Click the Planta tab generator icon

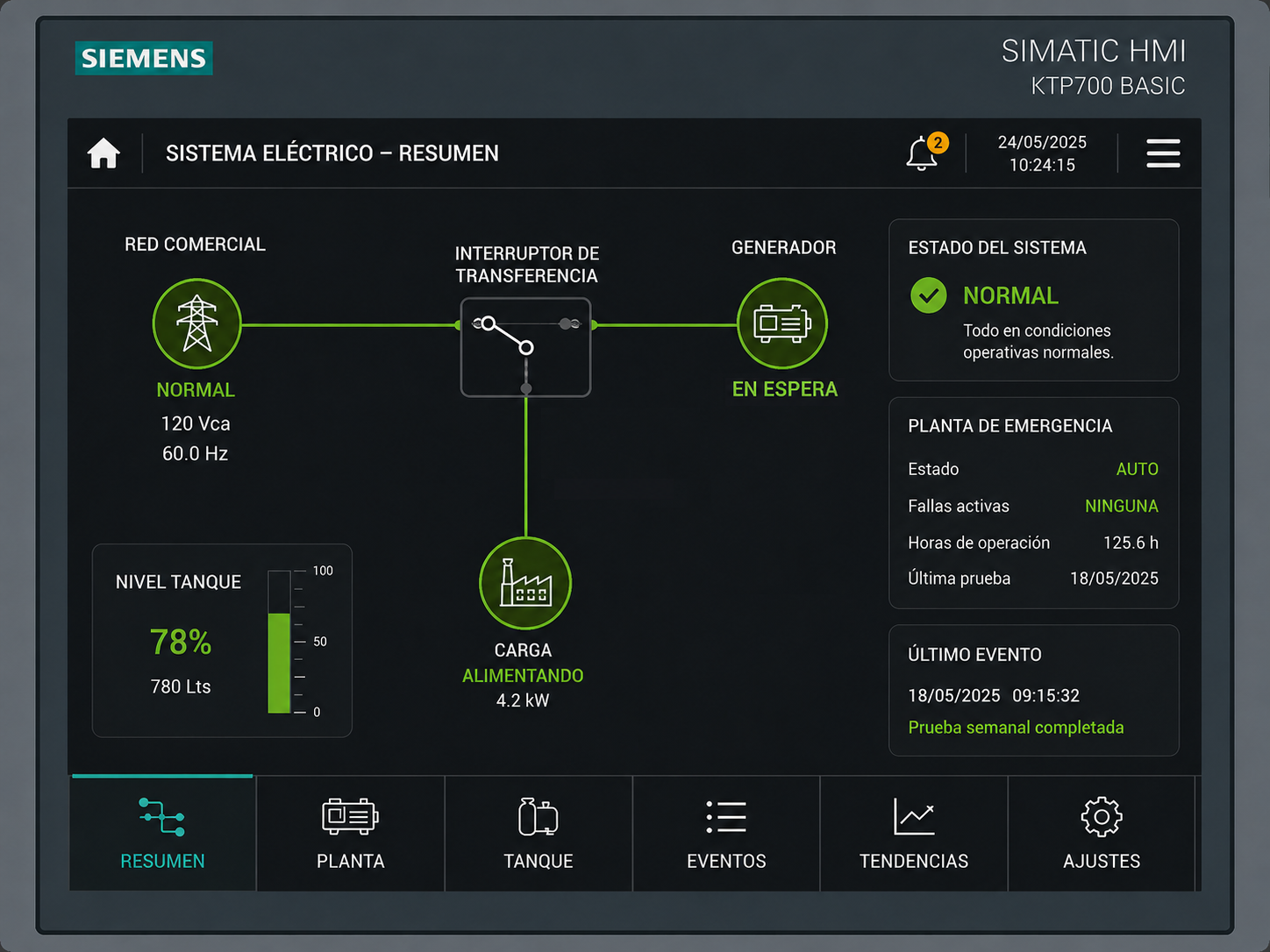[350, 816]
